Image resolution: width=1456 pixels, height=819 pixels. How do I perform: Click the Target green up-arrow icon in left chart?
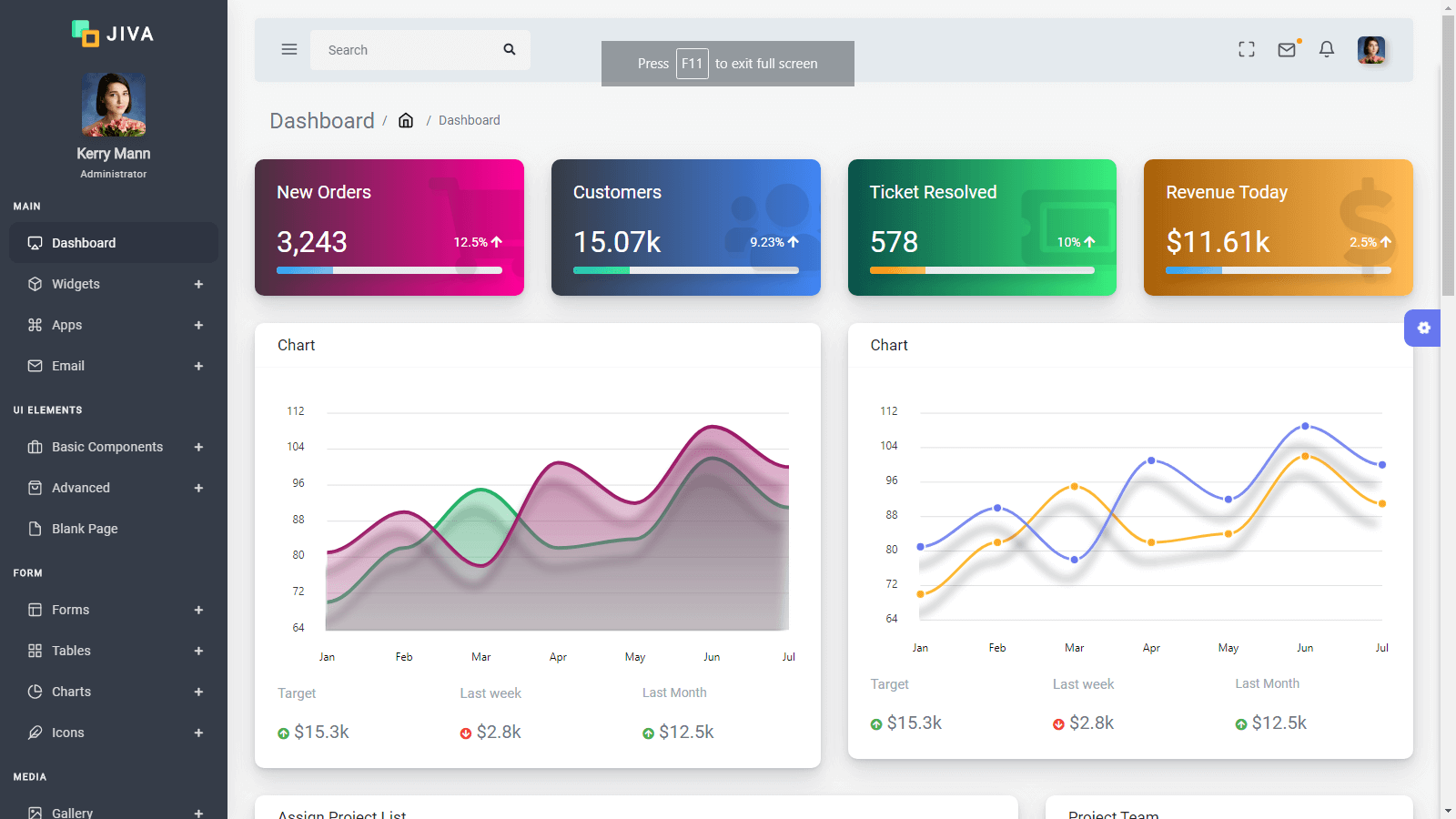click(283, 733)
